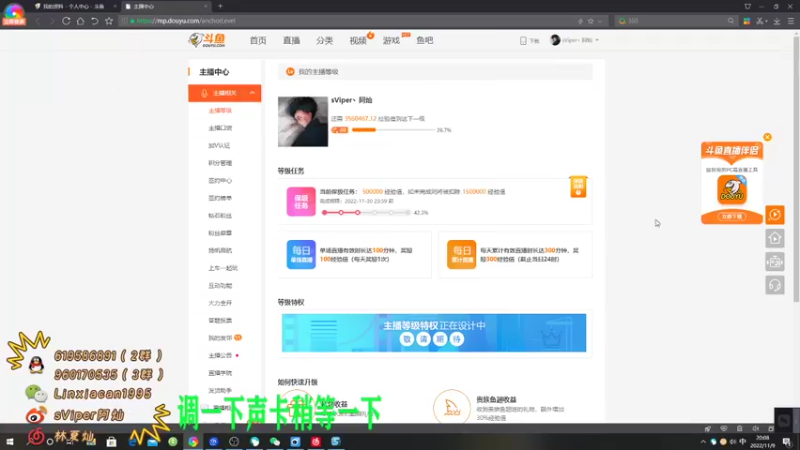Click the star icon inside address bar

click(x=590, y=21)
